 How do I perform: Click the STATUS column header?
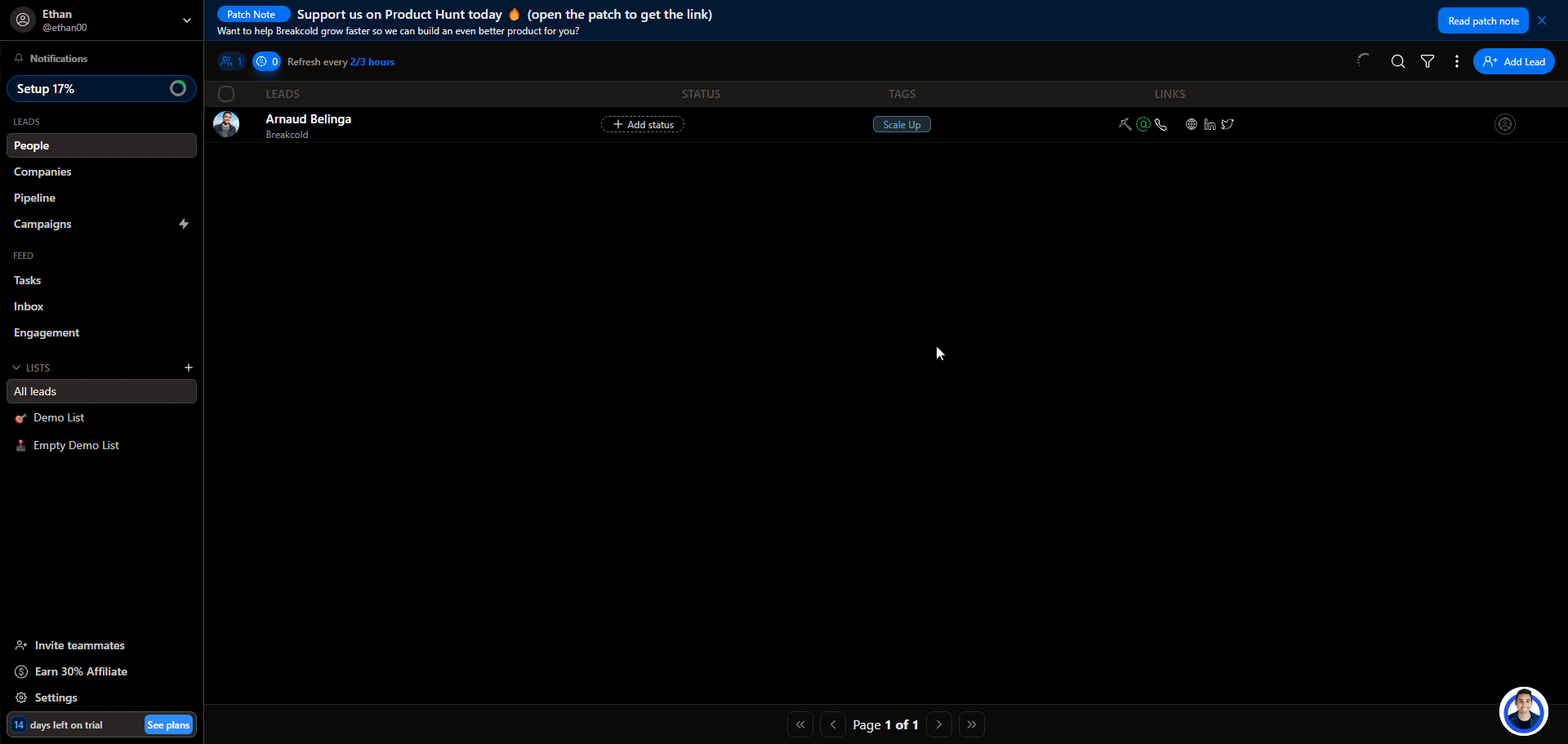(702, 94)
